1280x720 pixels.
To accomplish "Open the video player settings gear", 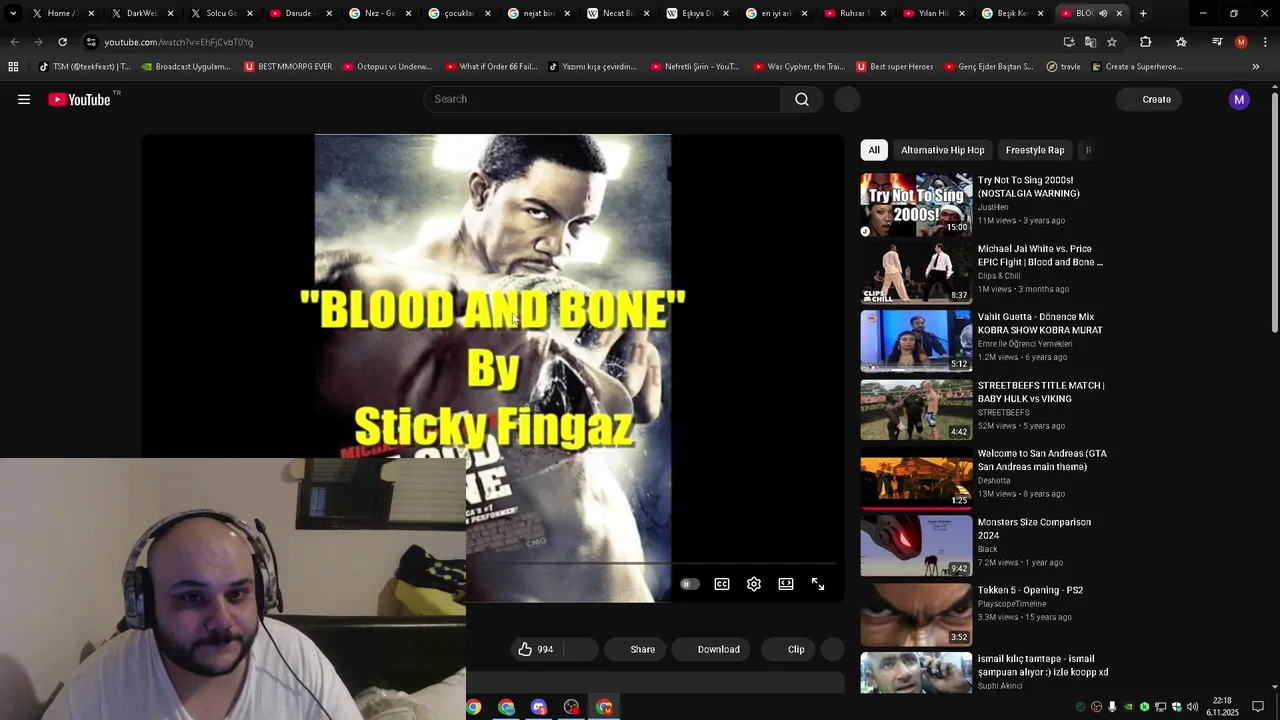I will [x=754, y=584].
